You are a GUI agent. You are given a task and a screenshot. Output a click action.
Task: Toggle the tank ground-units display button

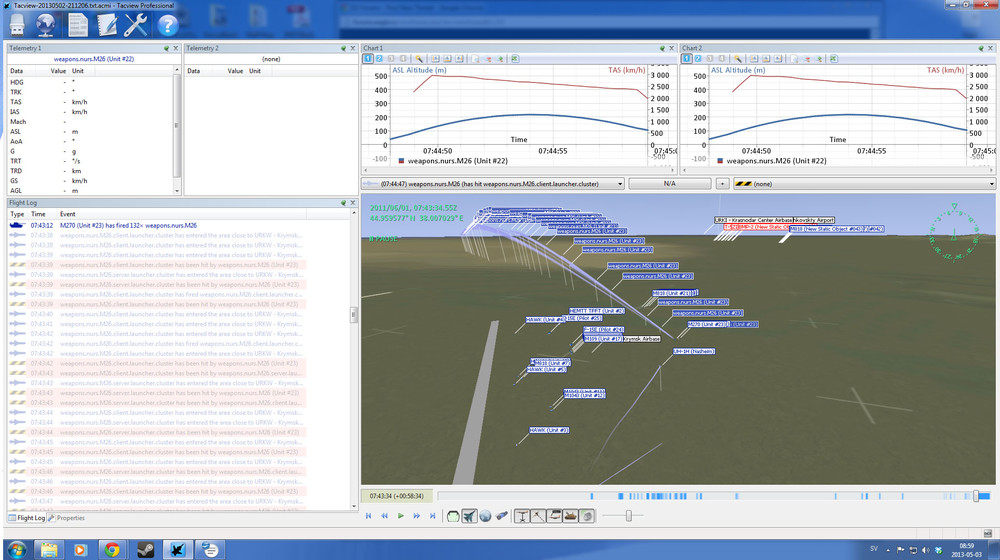571,516
